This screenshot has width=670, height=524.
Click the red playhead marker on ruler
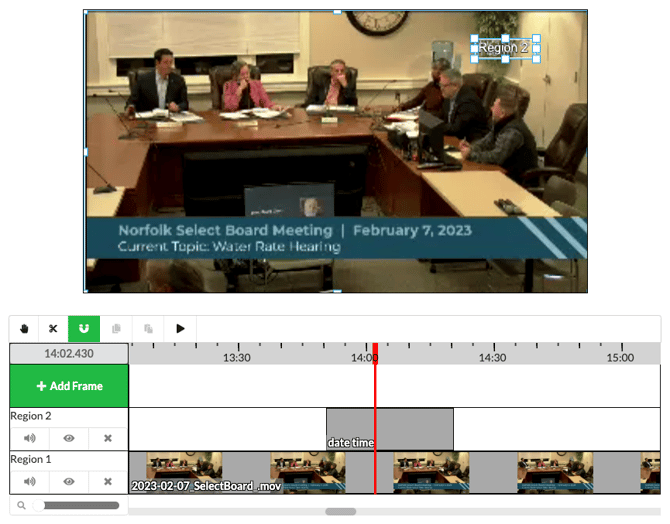tap(375, 358)
